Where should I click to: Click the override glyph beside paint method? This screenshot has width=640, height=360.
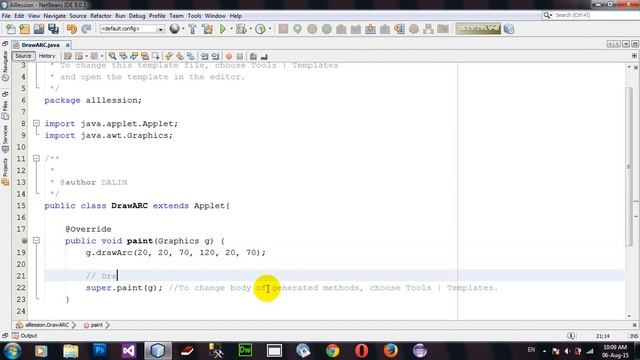[x=24, y=241]
